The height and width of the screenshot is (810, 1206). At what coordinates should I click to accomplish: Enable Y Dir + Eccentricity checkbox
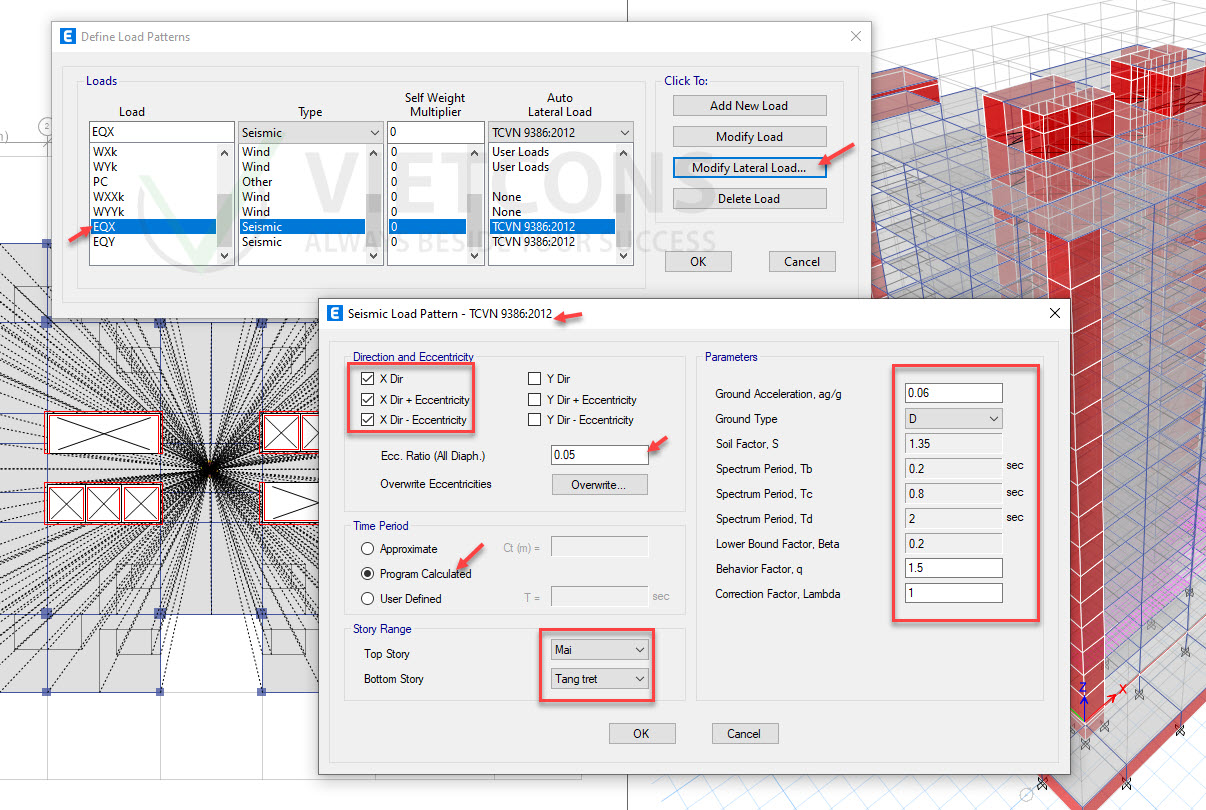point(535,400)
